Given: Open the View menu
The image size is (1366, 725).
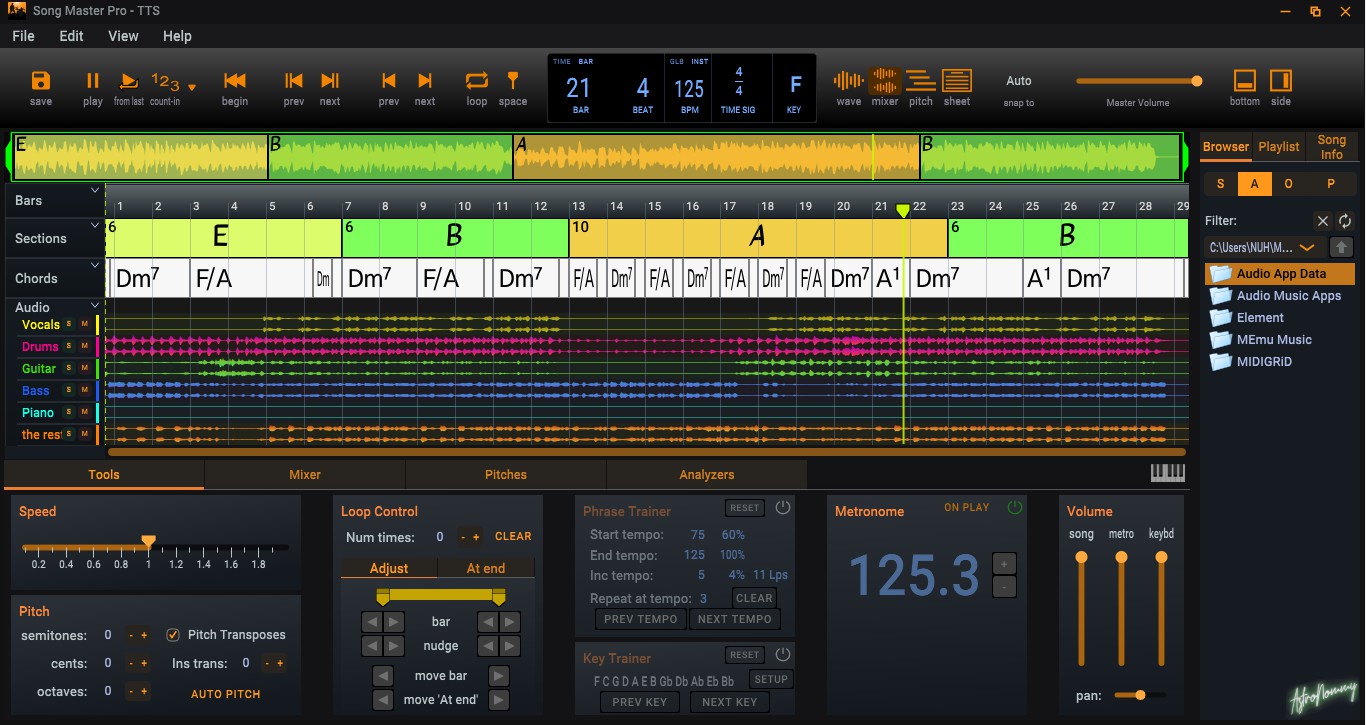Looking at the screenshot, I should tap(123, 36).
